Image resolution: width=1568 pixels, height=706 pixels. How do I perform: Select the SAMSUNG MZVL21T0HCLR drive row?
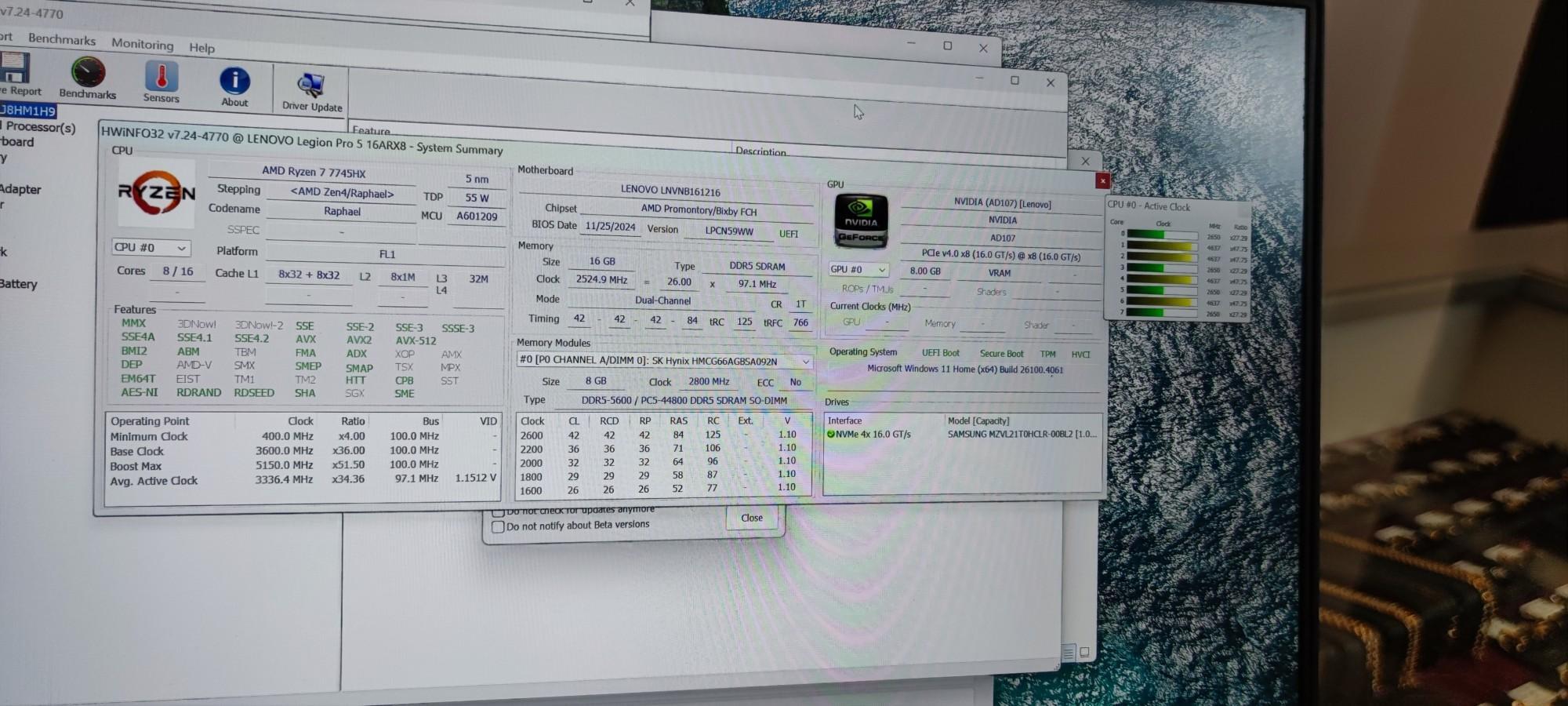point(963,434)
